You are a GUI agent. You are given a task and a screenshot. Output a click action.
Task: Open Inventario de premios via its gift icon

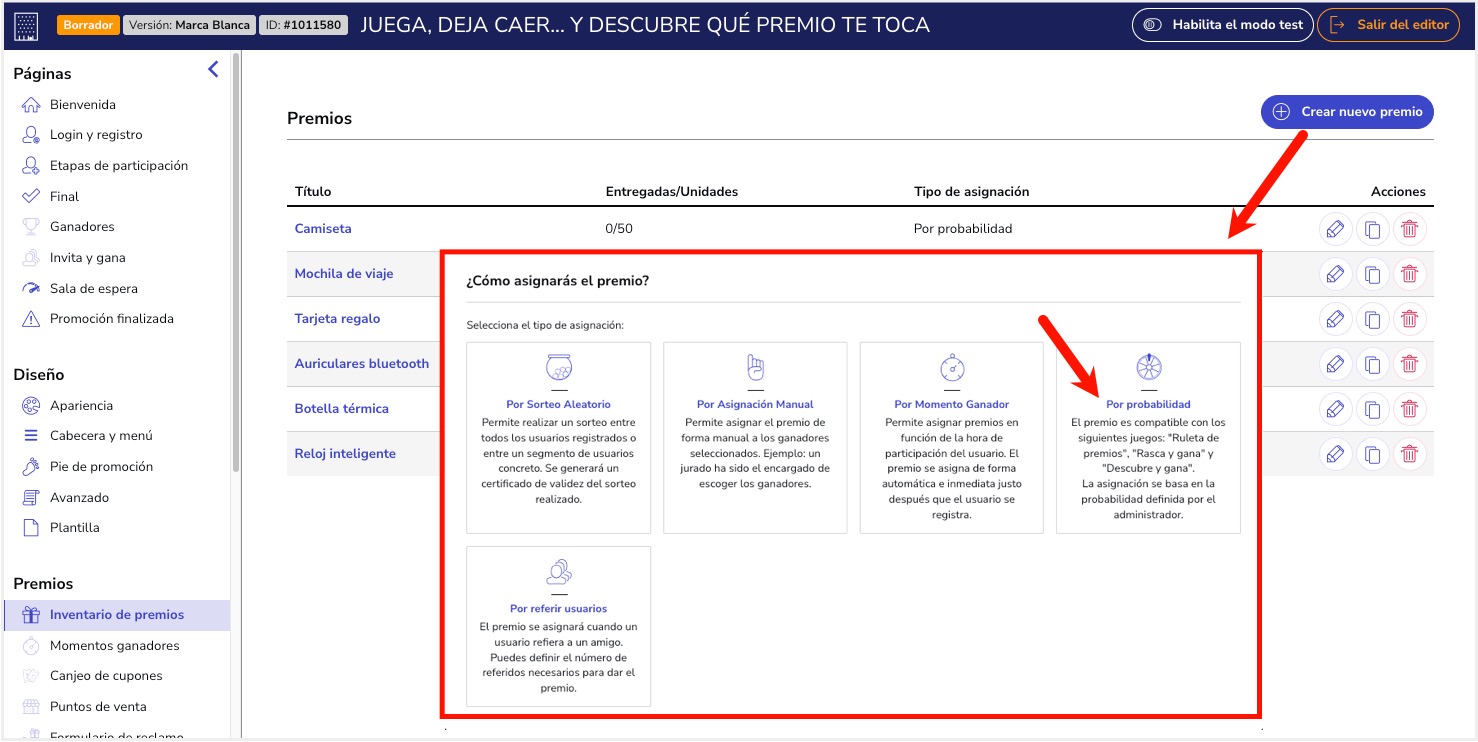(x=33, y=614)
